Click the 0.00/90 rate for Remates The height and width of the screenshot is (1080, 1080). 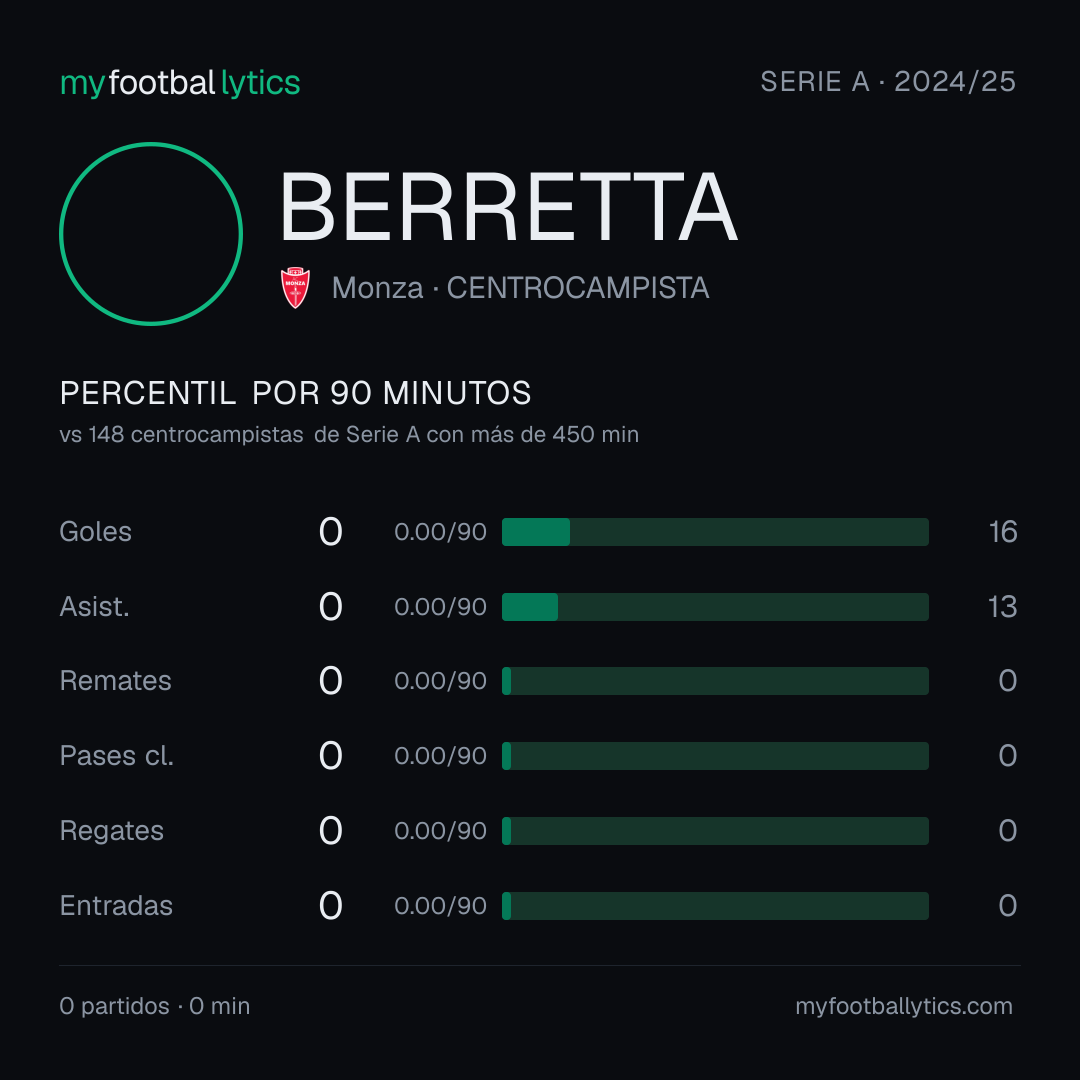(440, 681)
